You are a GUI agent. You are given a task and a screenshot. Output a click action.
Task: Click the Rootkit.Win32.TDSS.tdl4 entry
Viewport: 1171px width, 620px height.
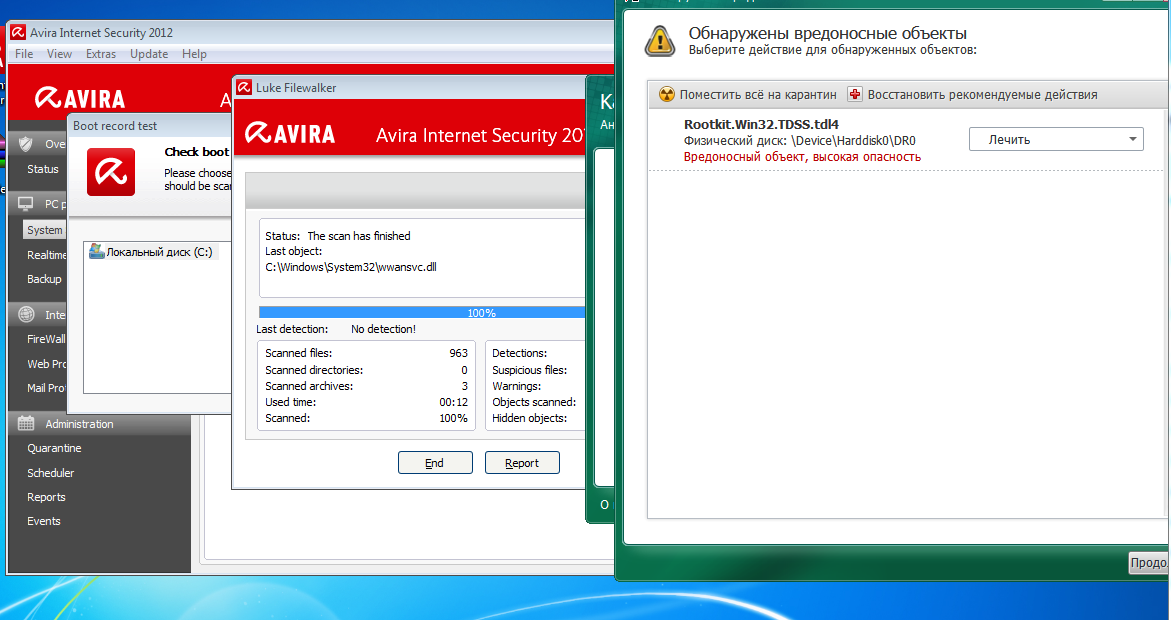tap(761, 125)
